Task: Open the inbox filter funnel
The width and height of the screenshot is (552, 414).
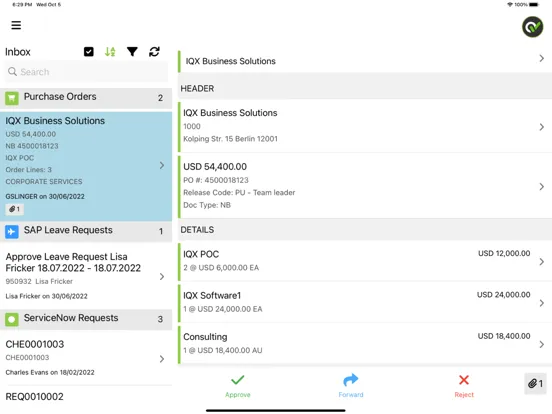Action: [x=132, y=52]
